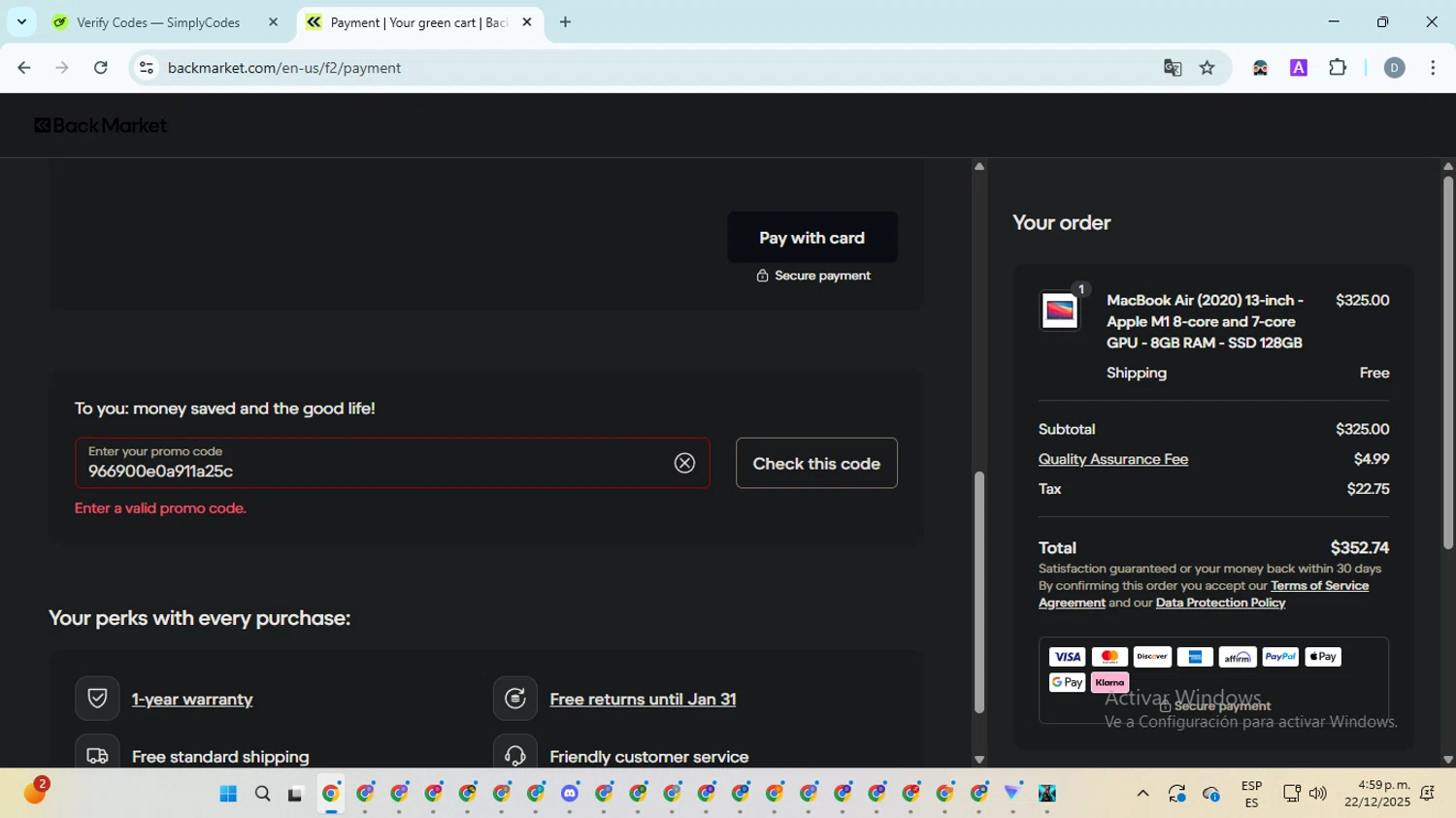Click the Affirm payment logo
Screen dimensions: 1456x818
point(1238,657)
